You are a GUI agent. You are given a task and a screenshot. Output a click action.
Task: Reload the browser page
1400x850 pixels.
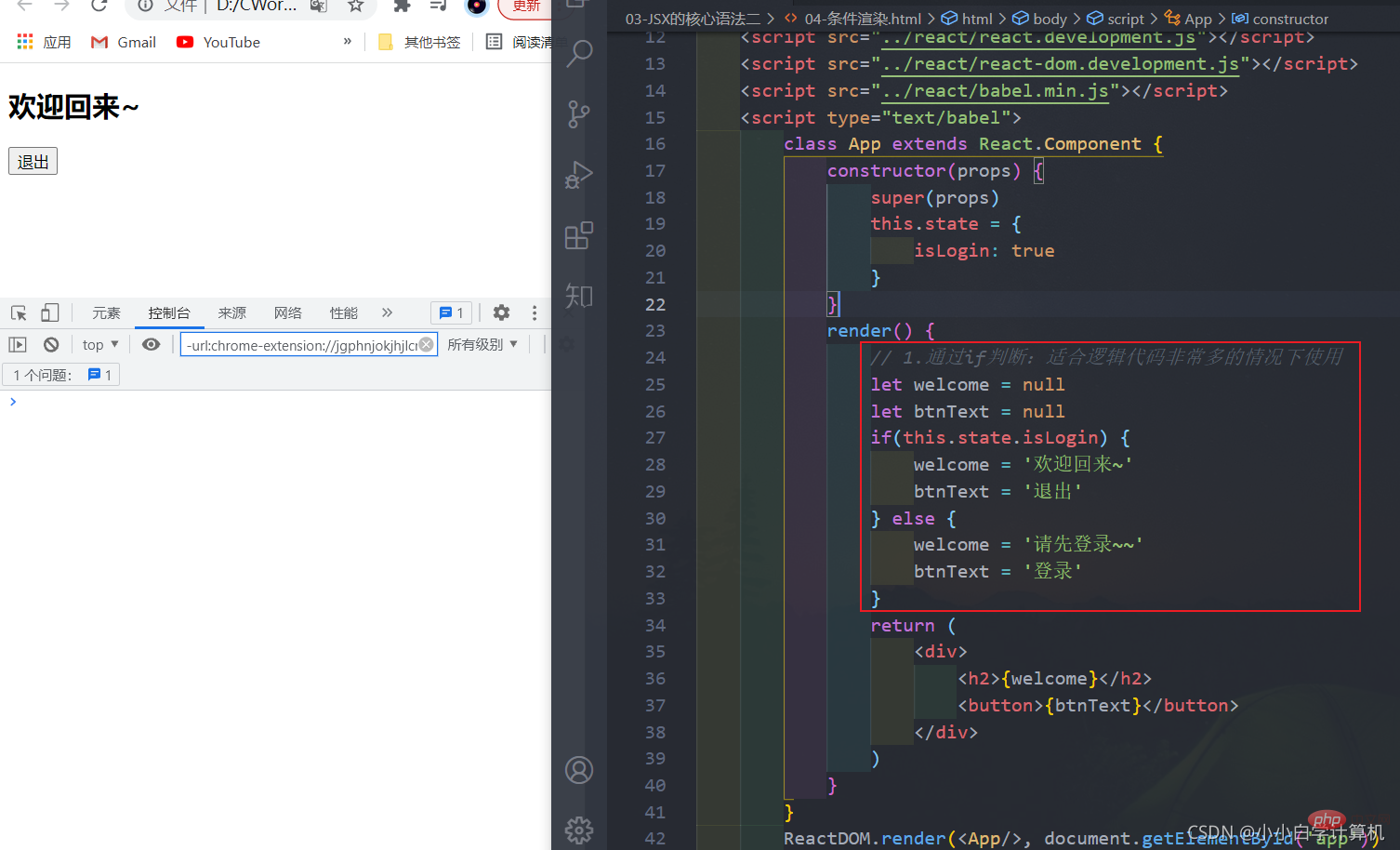pos(99,6)
